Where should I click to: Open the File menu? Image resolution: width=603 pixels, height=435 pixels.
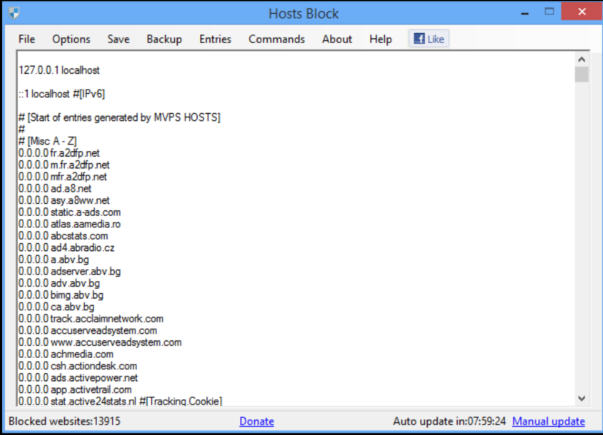(27, 39)
